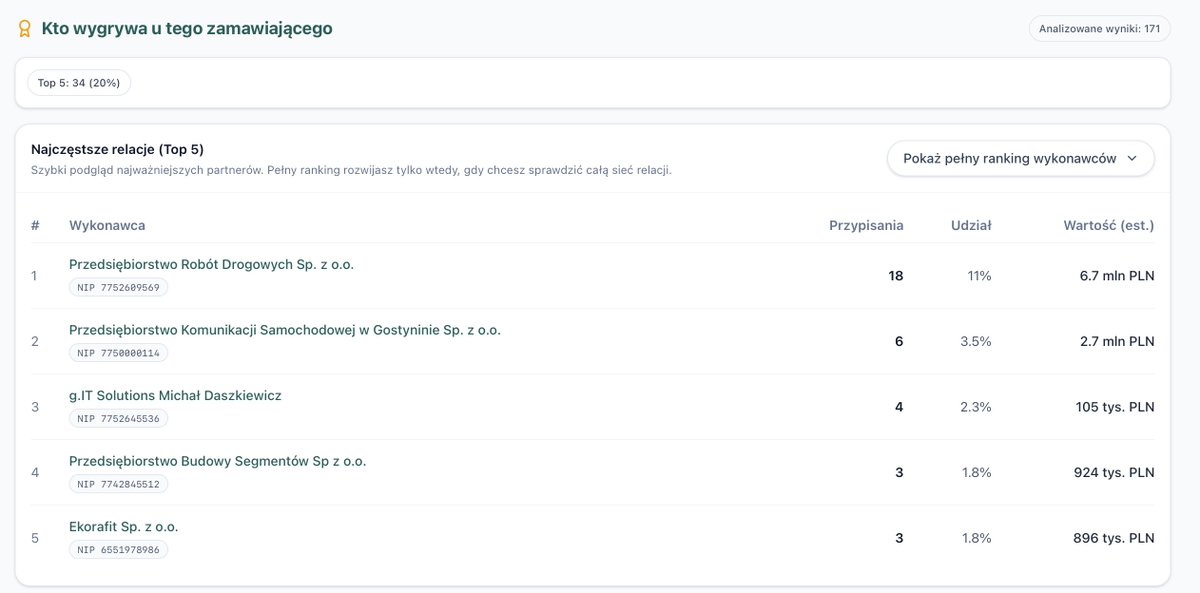This screenshot has height=593, width=1200.
Task: Click the Top 5: 34 (20%) badge
Action: (79, 83)
